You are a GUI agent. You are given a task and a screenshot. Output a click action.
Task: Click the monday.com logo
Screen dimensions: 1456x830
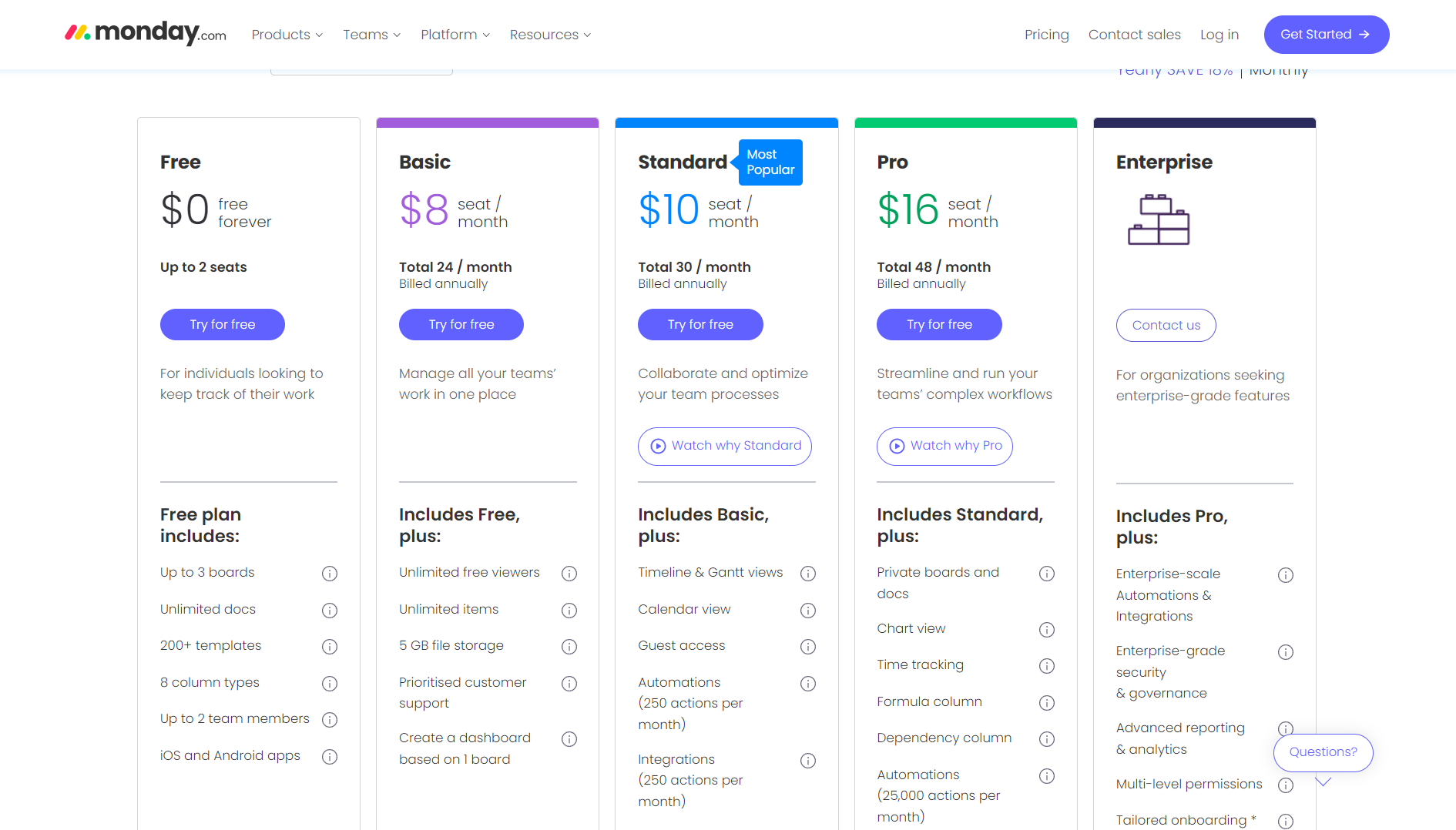[x=144, y=32]
